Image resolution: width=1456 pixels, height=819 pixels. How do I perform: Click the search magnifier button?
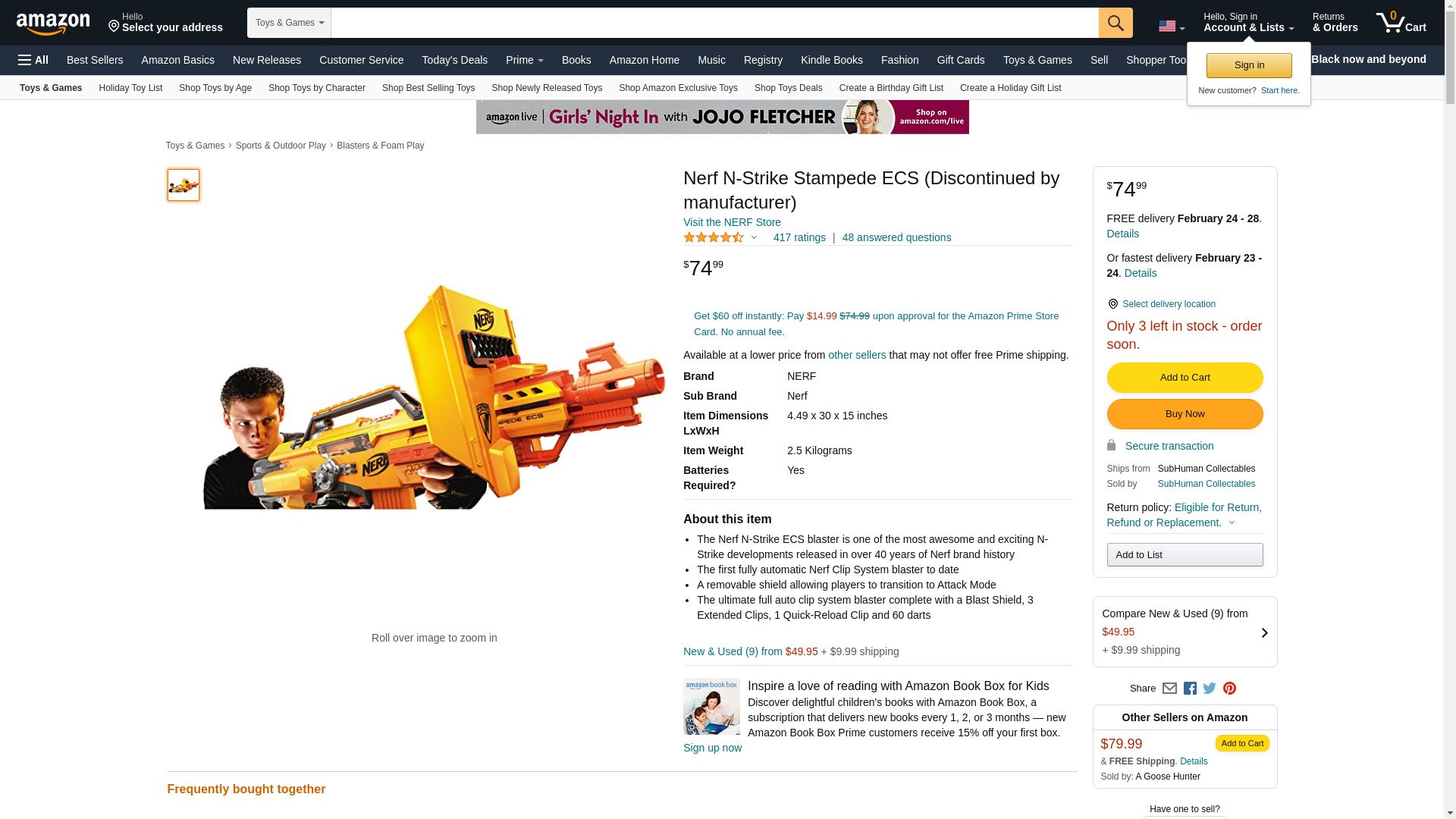click(x=1115, y=23)
